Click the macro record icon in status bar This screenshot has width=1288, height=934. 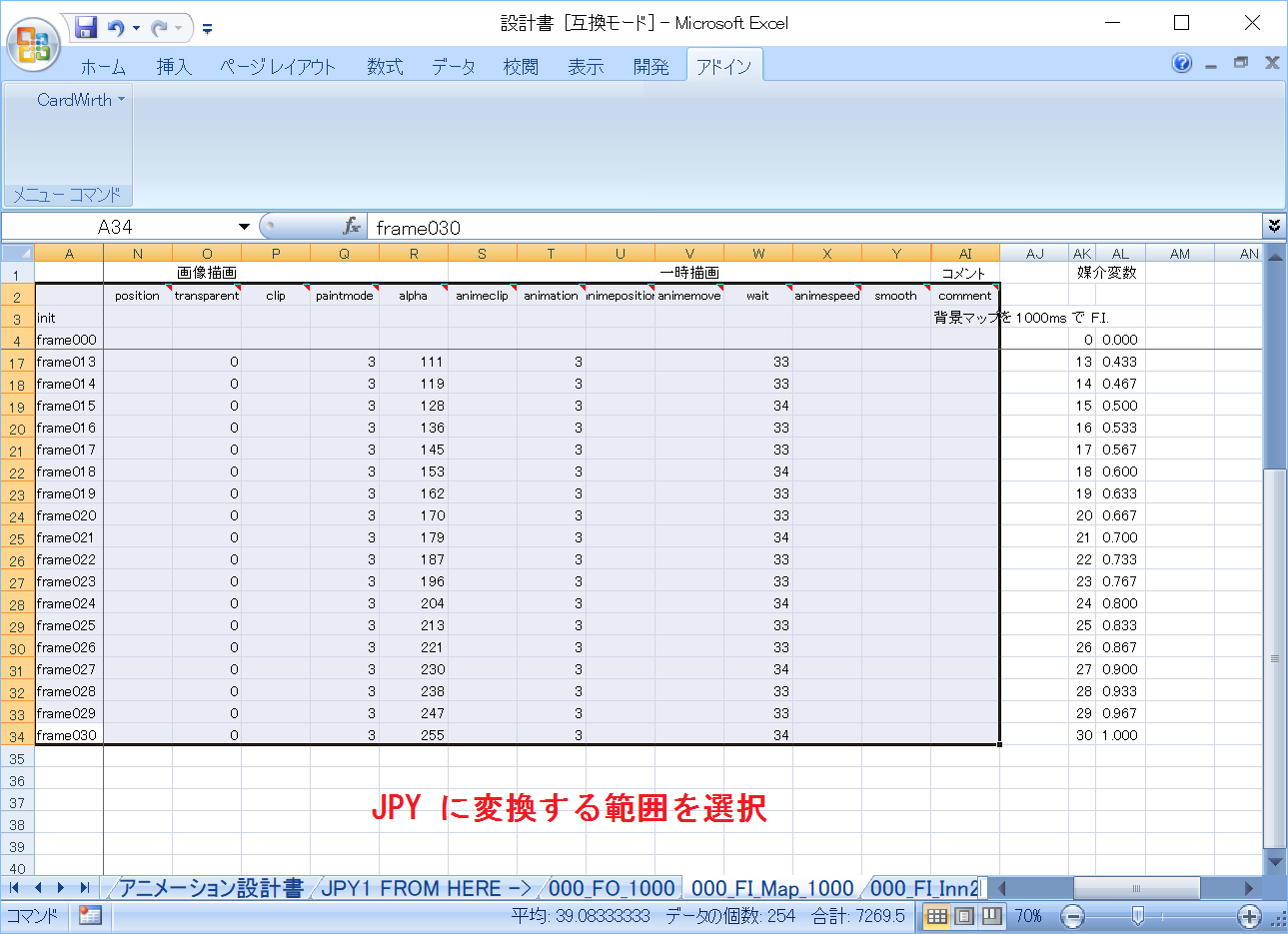[90, 915]
